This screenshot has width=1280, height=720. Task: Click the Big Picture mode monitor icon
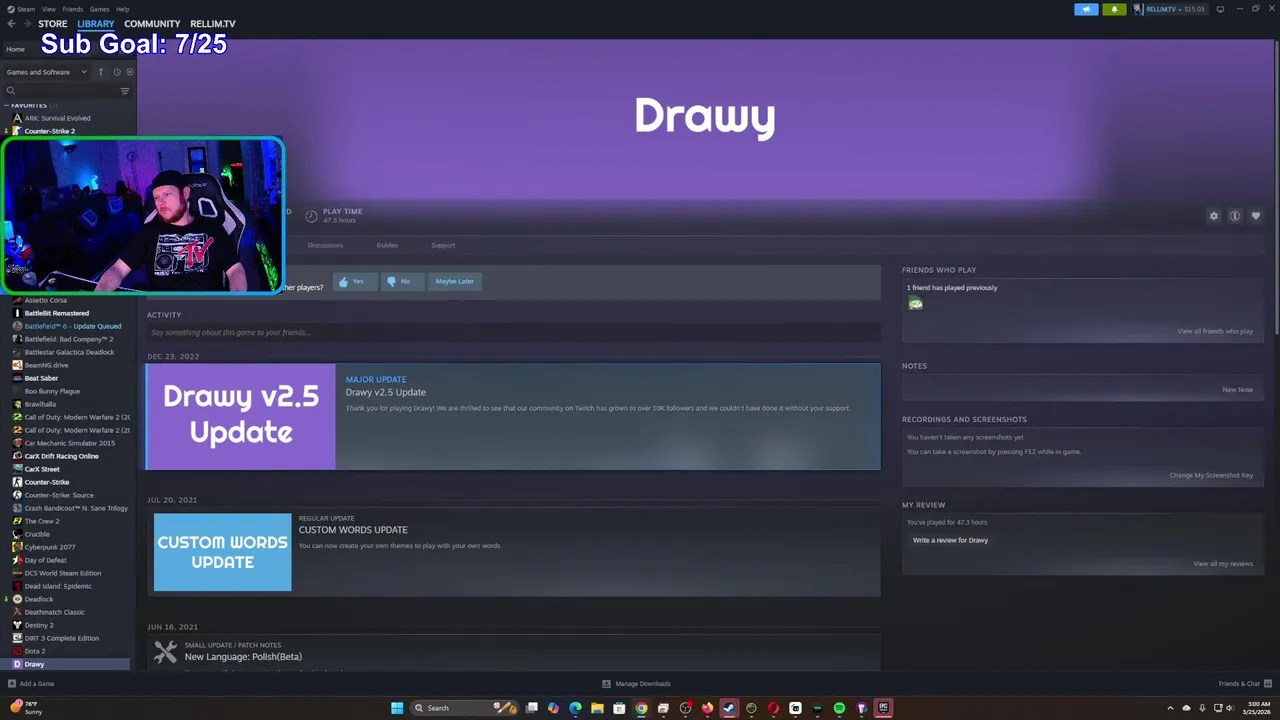[x=1220, y=9]
